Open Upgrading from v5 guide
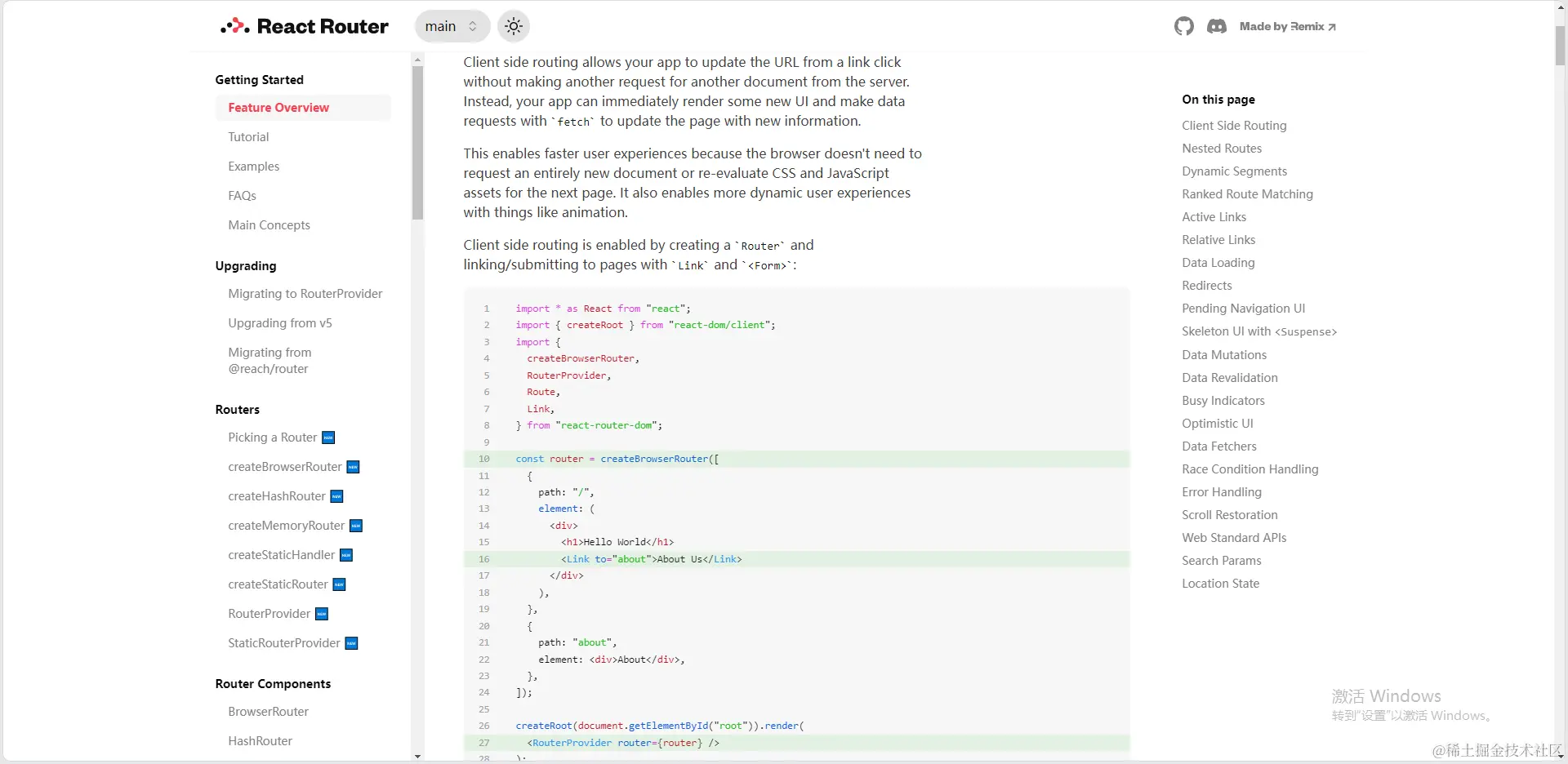Image resolution: width=1568 pixels, height=764 pixels. (x=280, y=323)
